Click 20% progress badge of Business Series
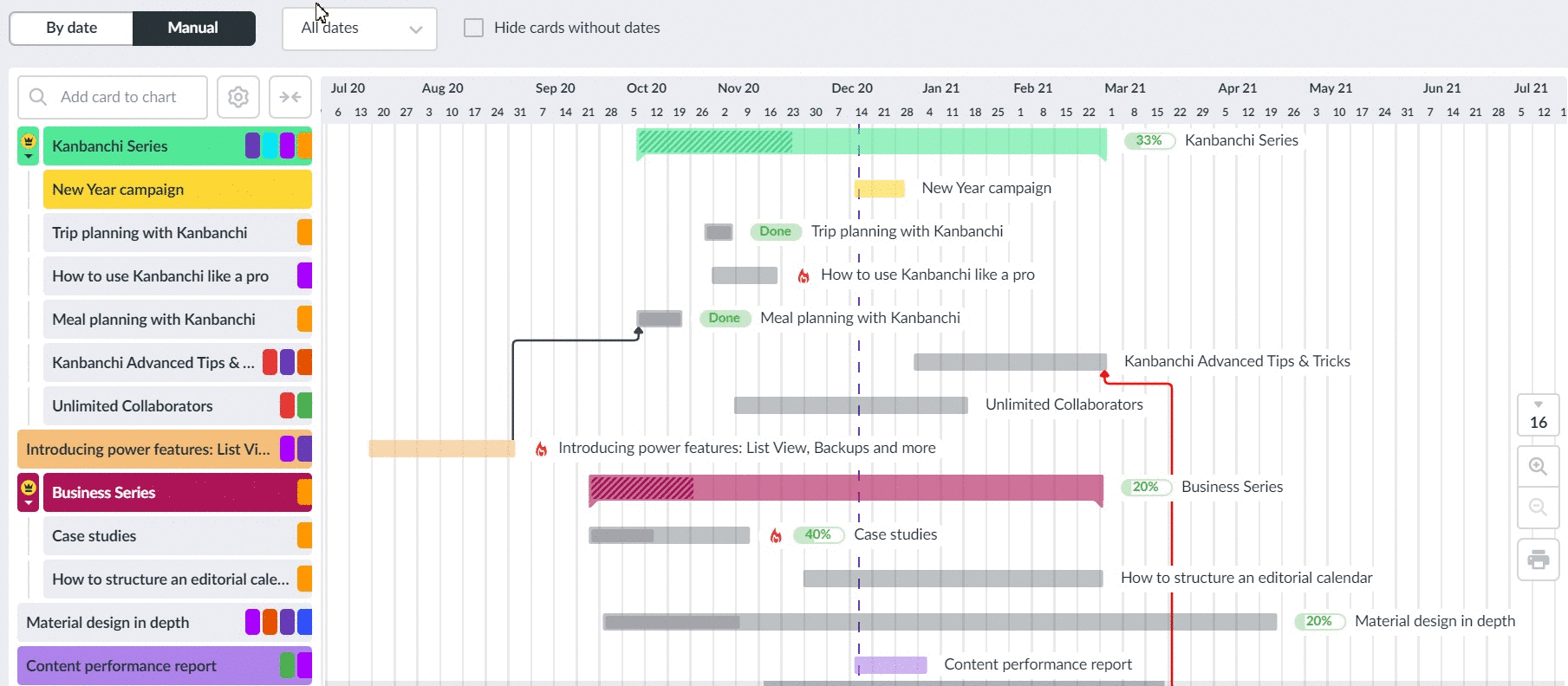1568x686 pixels. coord(1146,487)
